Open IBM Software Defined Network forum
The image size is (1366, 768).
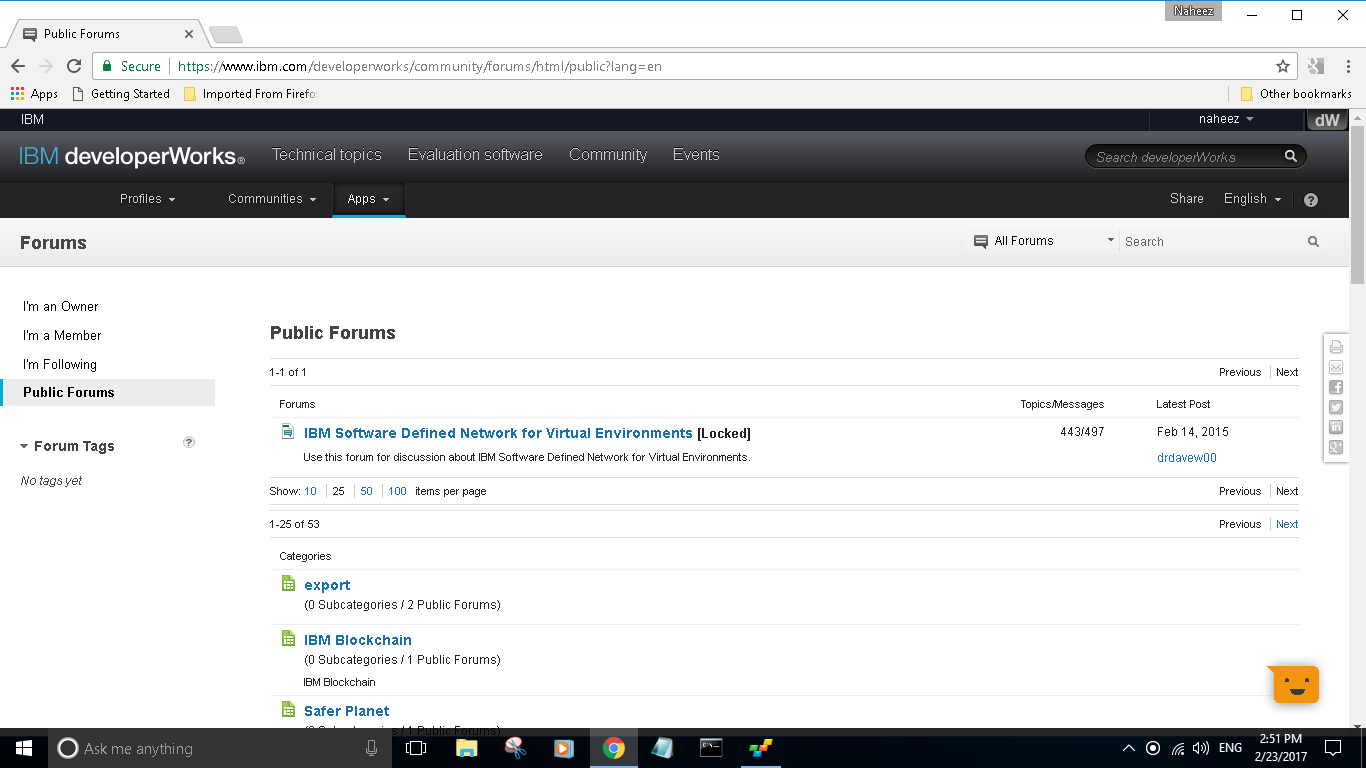pyautogui.click(x=498, y=433)
